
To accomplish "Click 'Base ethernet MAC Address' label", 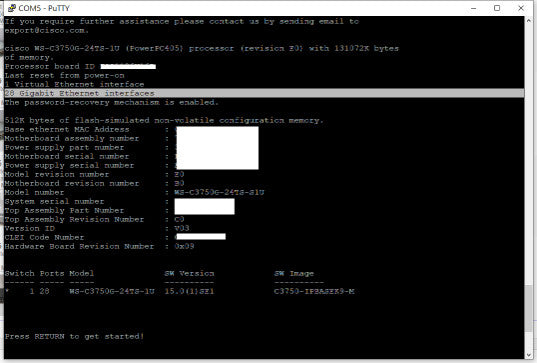I will pyautogui.click(x=67, y=129).
